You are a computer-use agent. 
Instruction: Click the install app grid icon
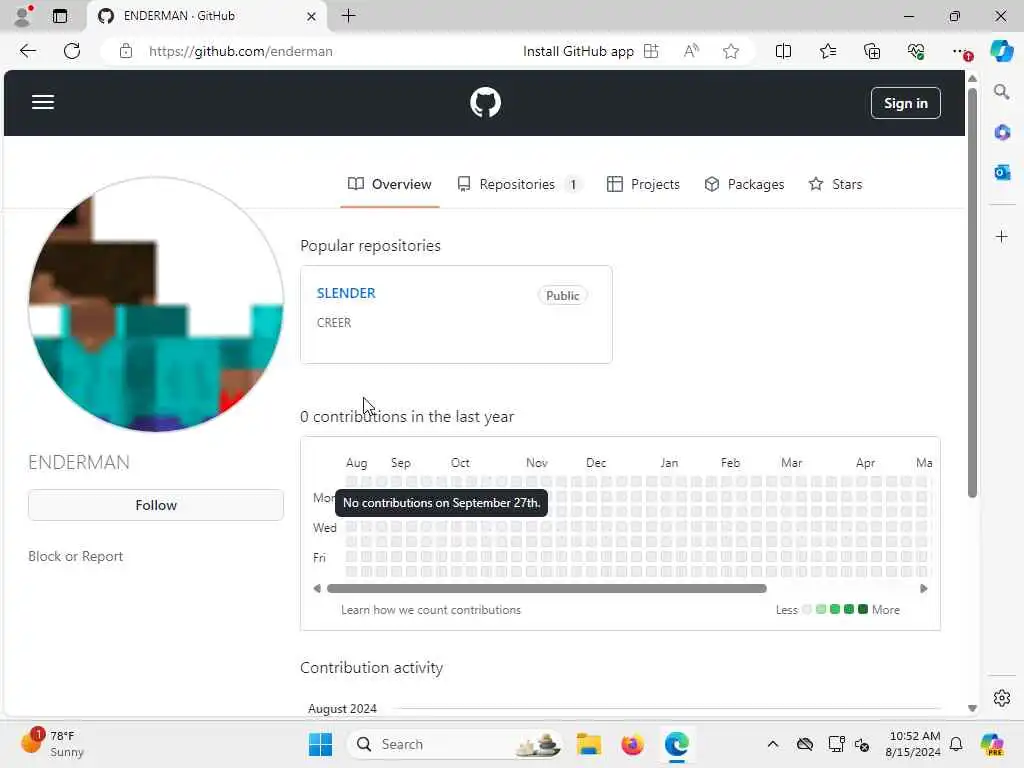(x=651, y=51)
